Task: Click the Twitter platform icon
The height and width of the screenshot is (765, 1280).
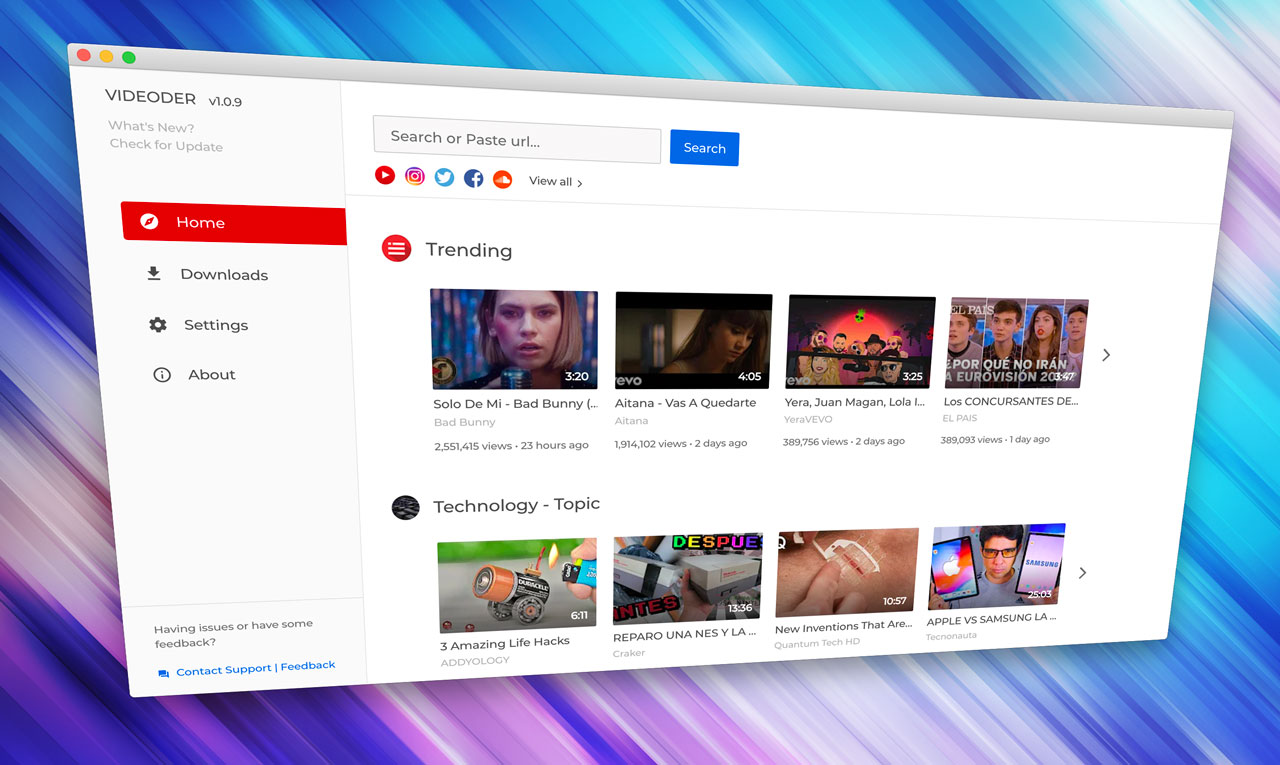Action: coord(443,176)
